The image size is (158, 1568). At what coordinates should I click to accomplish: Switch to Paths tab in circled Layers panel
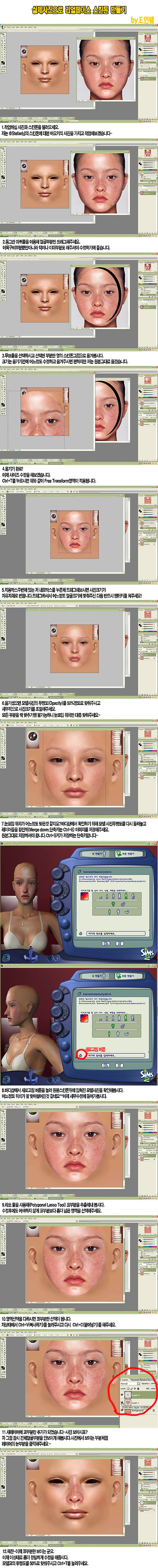[x=144, y=1380]
